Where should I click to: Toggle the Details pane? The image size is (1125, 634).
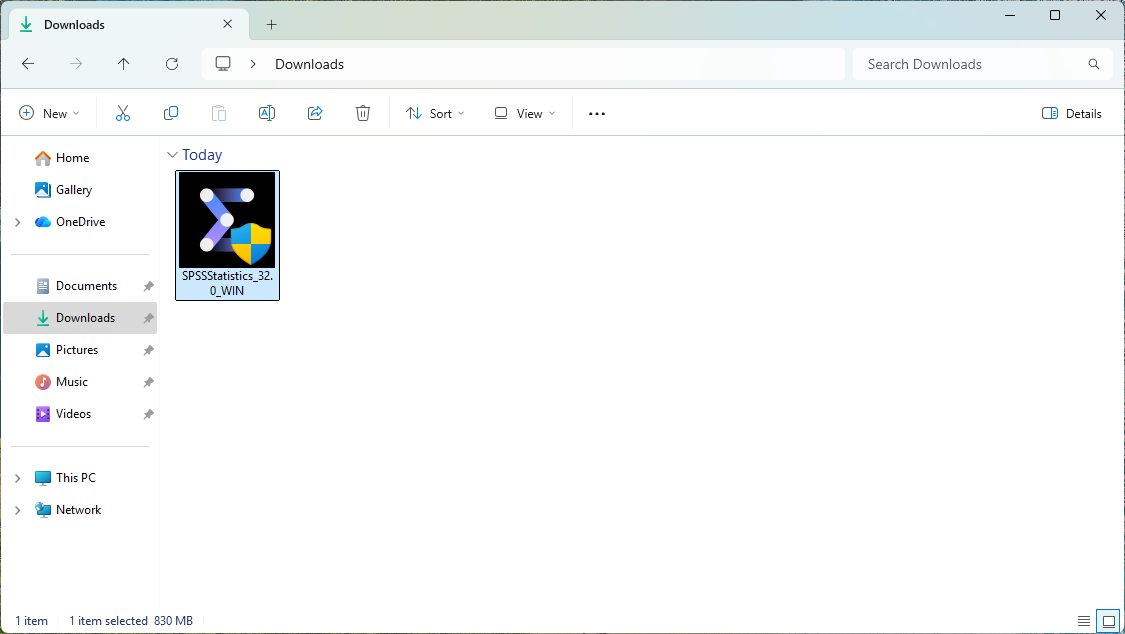click(1071, 113)
